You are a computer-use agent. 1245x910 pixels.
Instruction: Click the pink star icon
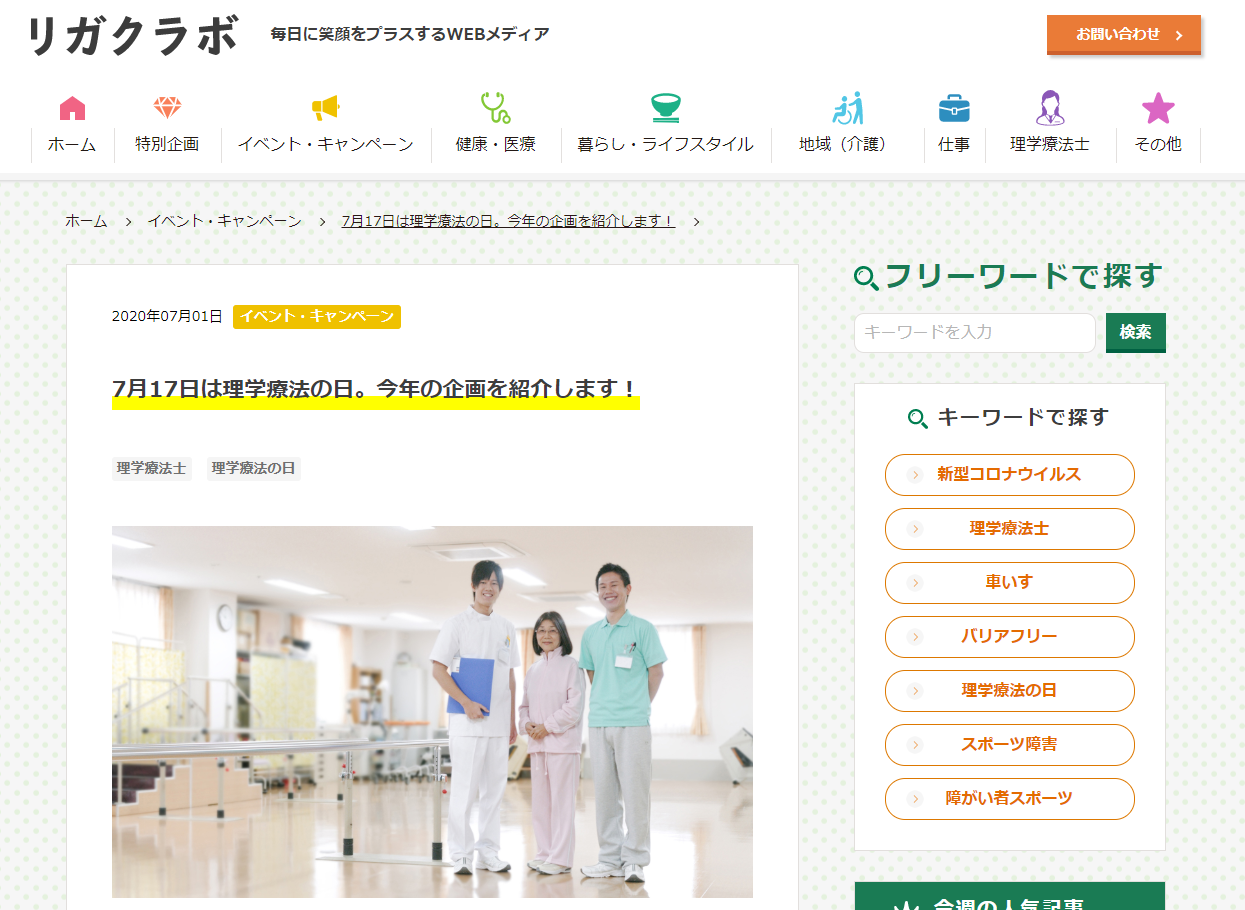pos(1157,108)
